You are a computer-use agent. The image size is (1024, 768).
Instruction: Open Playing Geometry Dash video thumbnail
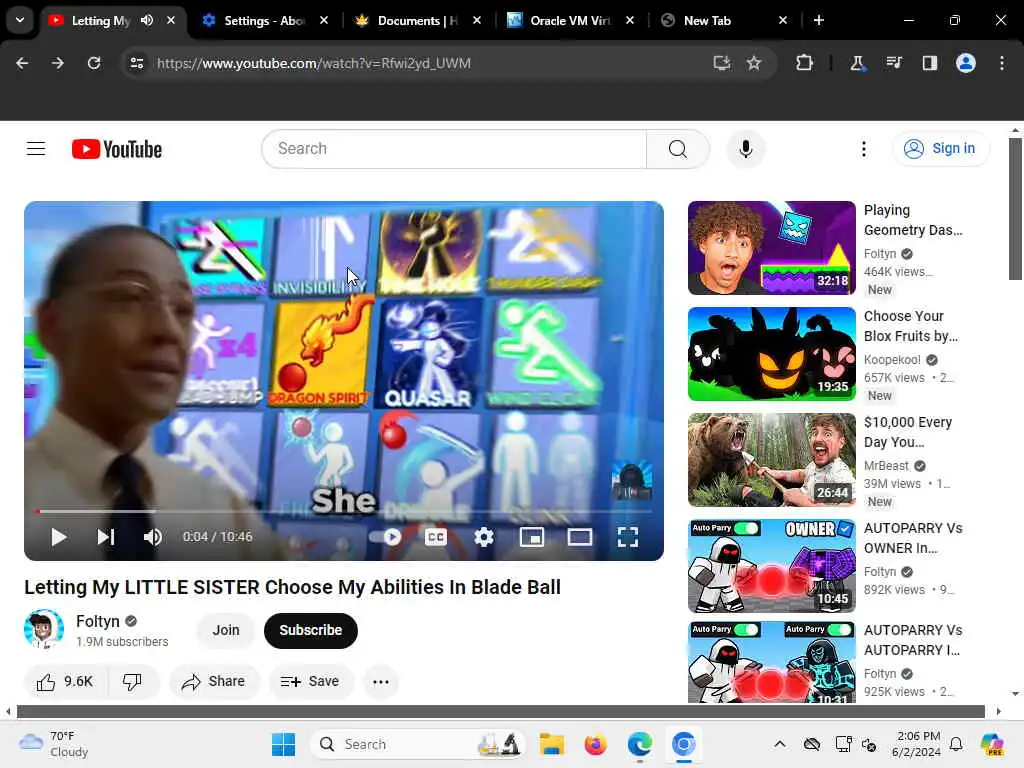click(771, 248)
